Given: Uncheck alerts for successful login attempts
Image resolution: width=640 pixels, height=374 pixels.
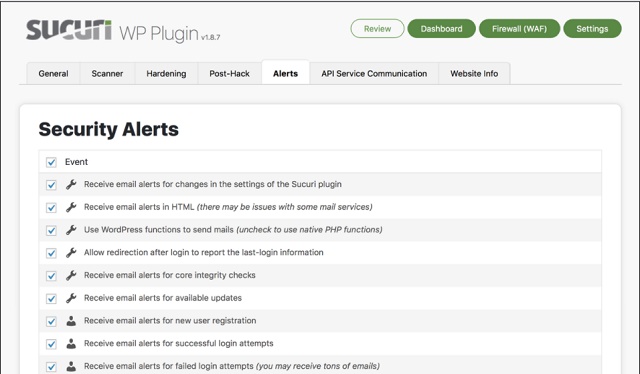Looking at the screenshot, I should [51, 344].
